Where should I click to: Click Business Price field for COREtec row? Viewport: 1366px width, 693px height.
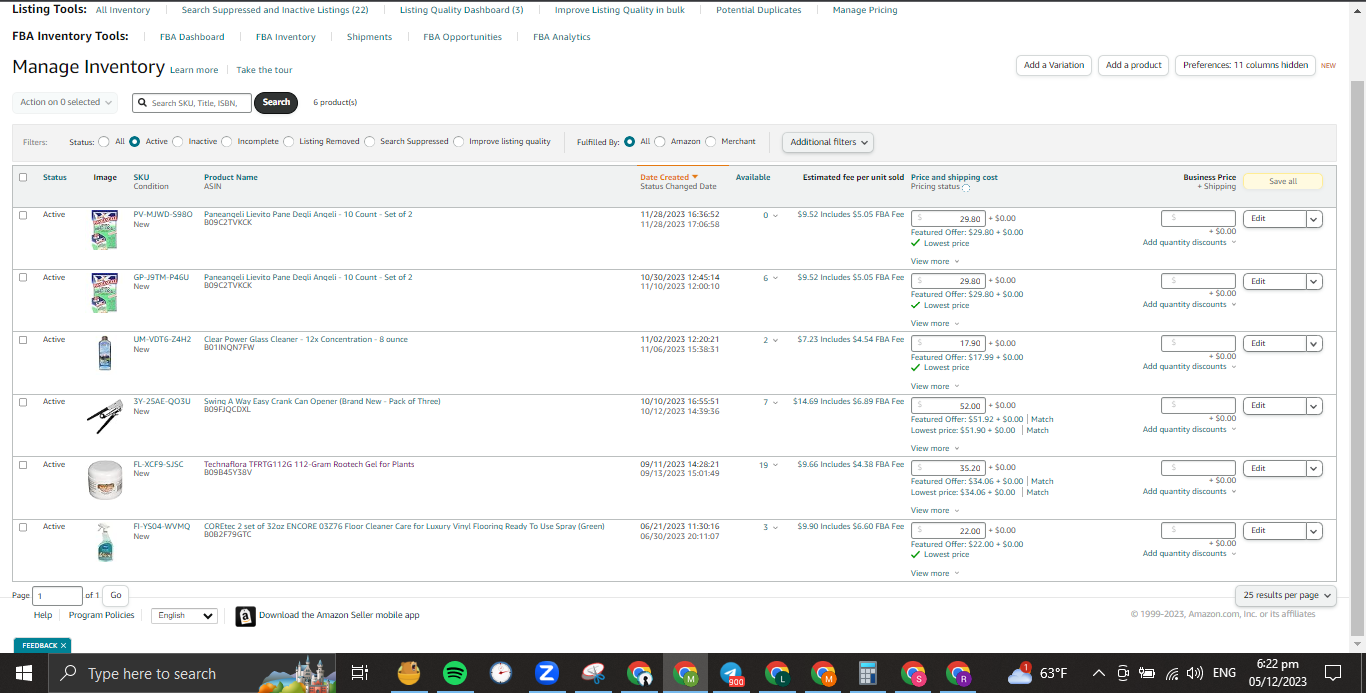tap(1198, 530)
